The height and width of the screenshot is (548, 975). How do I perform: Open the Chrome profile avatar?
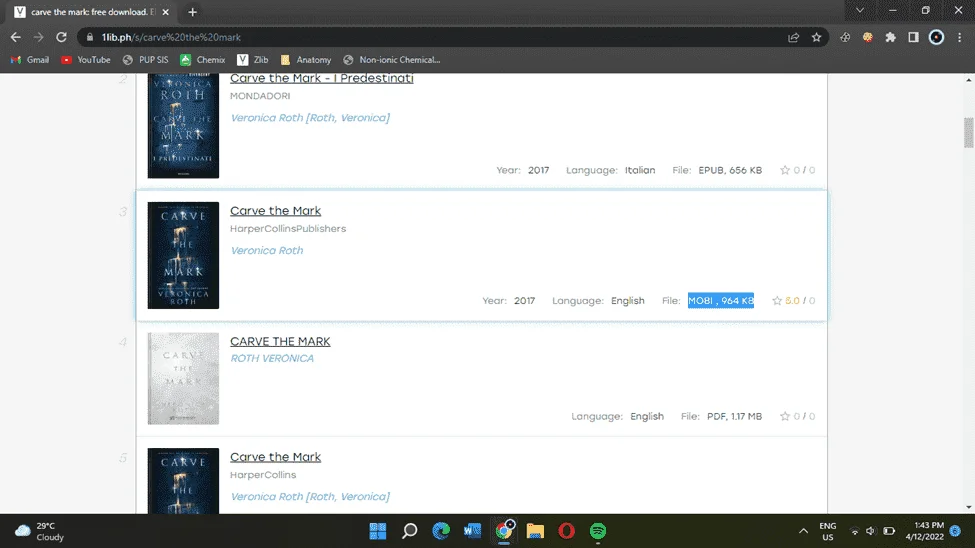pyautogui.click(x=936, y=37)
